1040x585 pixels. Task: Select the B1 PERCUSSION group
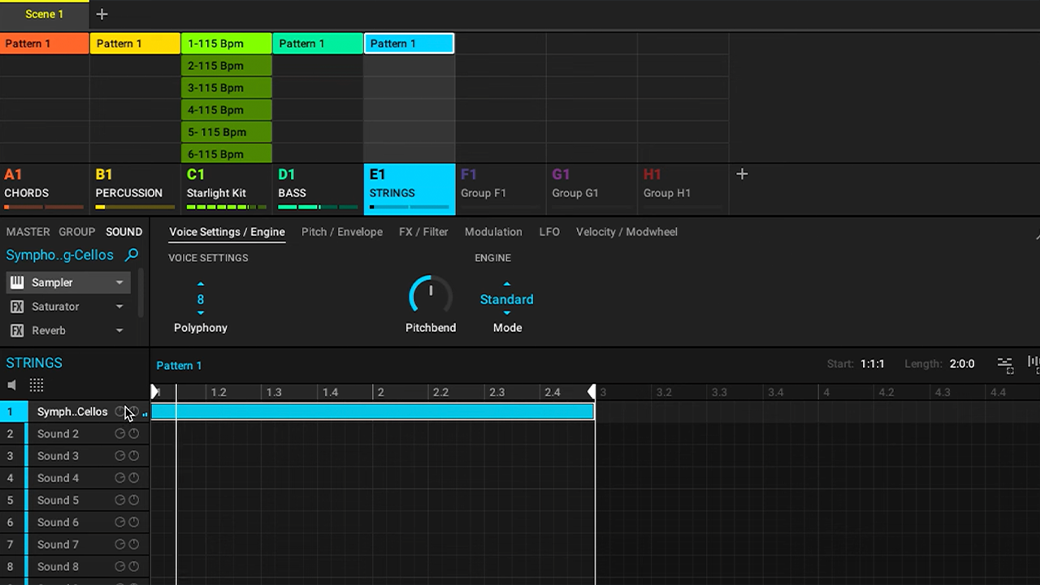tap(135, 189)
